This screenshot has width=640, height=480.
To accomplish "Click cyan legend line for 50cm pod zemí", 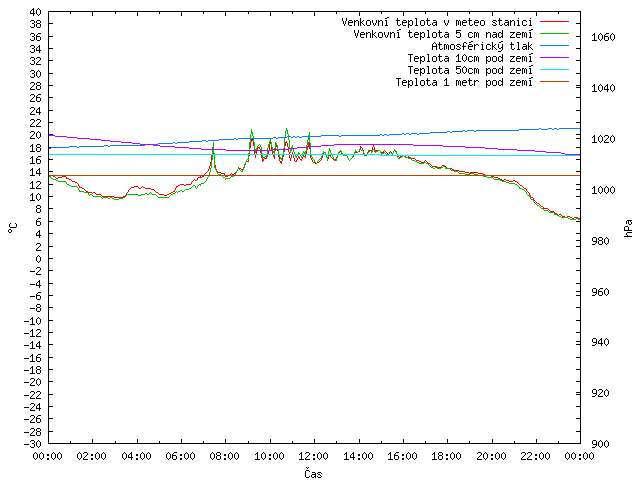I will tap(554, 70).
